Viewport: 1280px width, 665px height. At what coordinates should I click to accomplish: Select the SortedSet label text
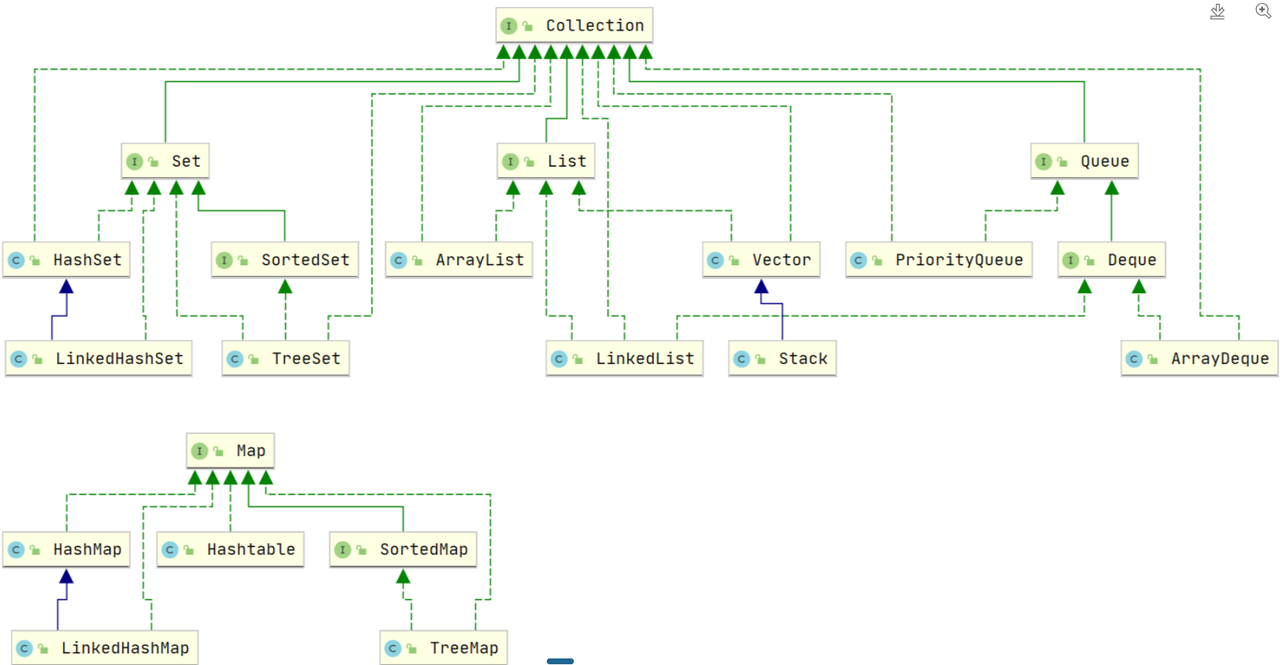(x=306, y=260)
